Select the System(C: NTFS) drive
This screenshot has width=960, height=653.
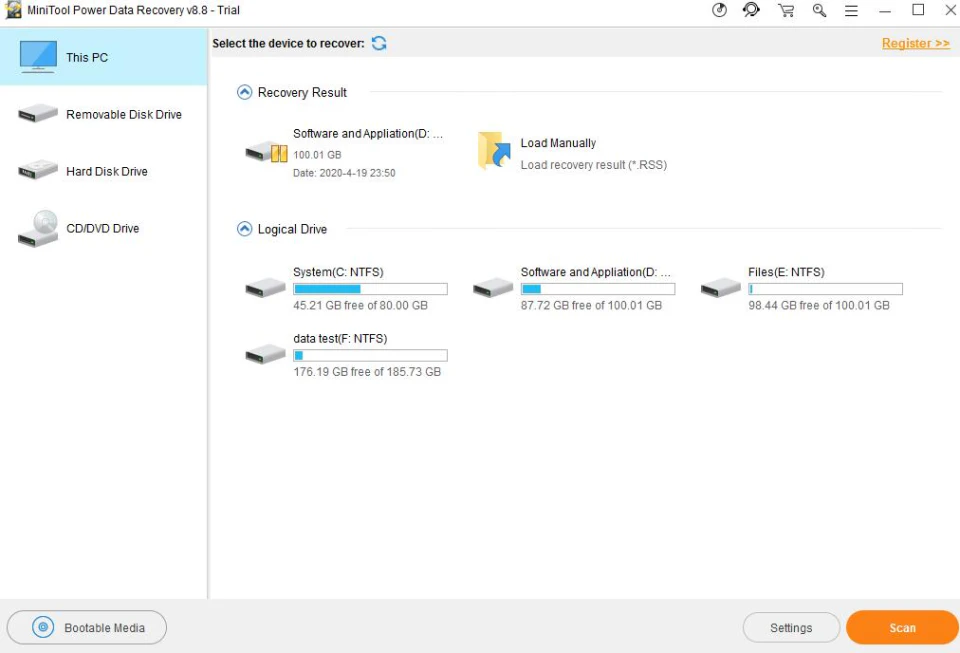[264, 287]
